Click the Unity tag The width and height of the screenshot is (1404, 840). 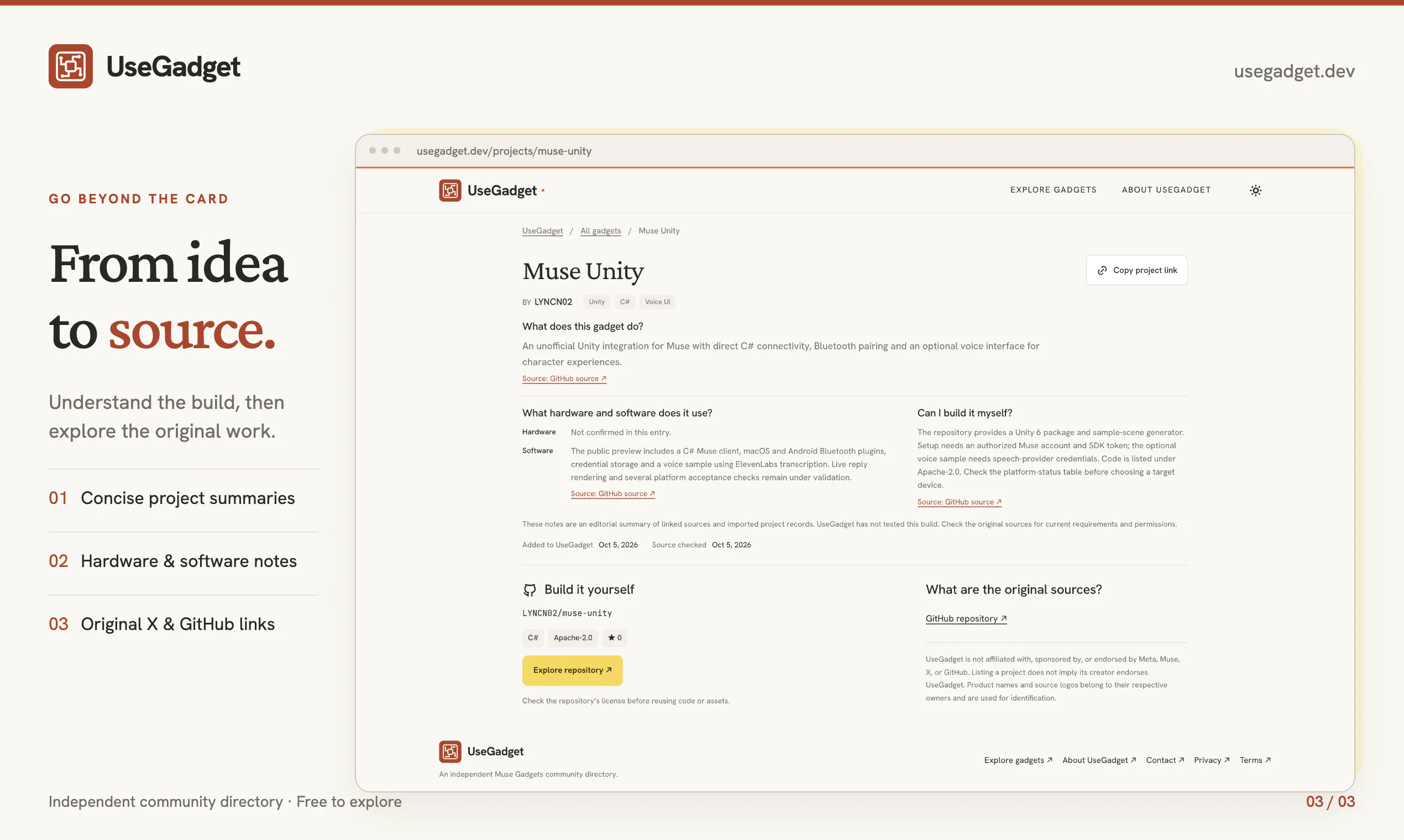[596, 302]
